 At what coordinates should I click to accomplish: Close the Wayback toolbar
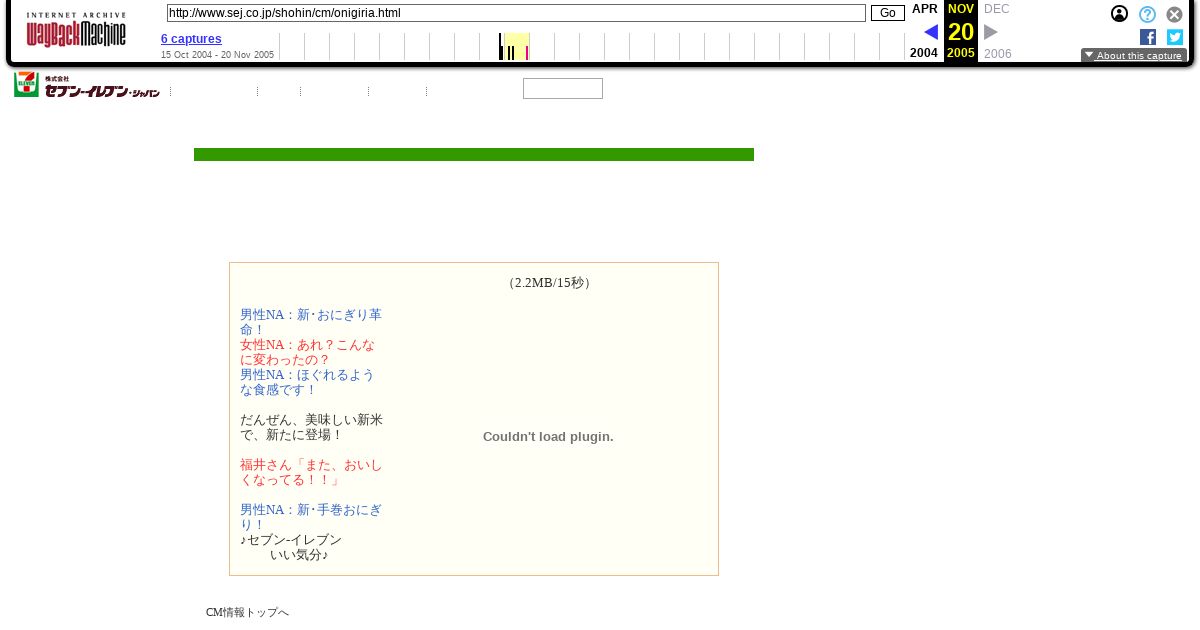[x=1175, y=14]
